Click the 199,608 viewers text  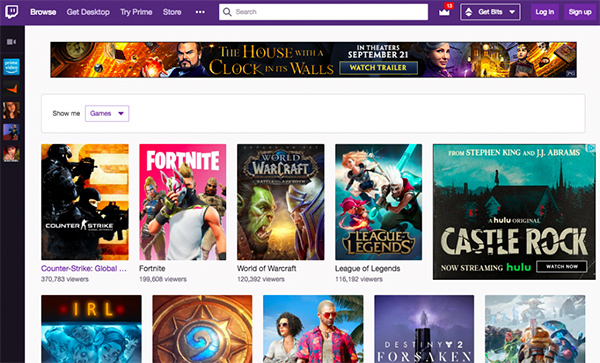coord(163,279)
